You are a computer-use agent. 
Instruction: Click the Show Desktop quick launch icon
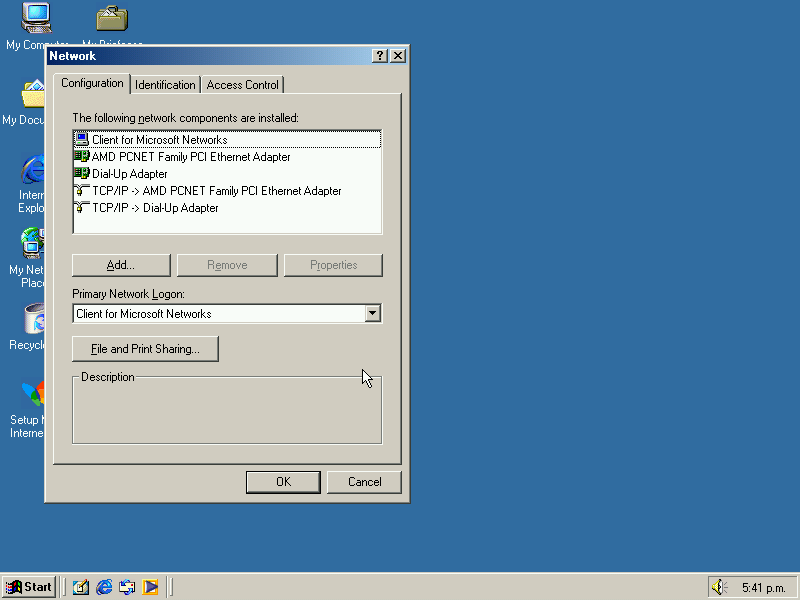click(81, 587)
